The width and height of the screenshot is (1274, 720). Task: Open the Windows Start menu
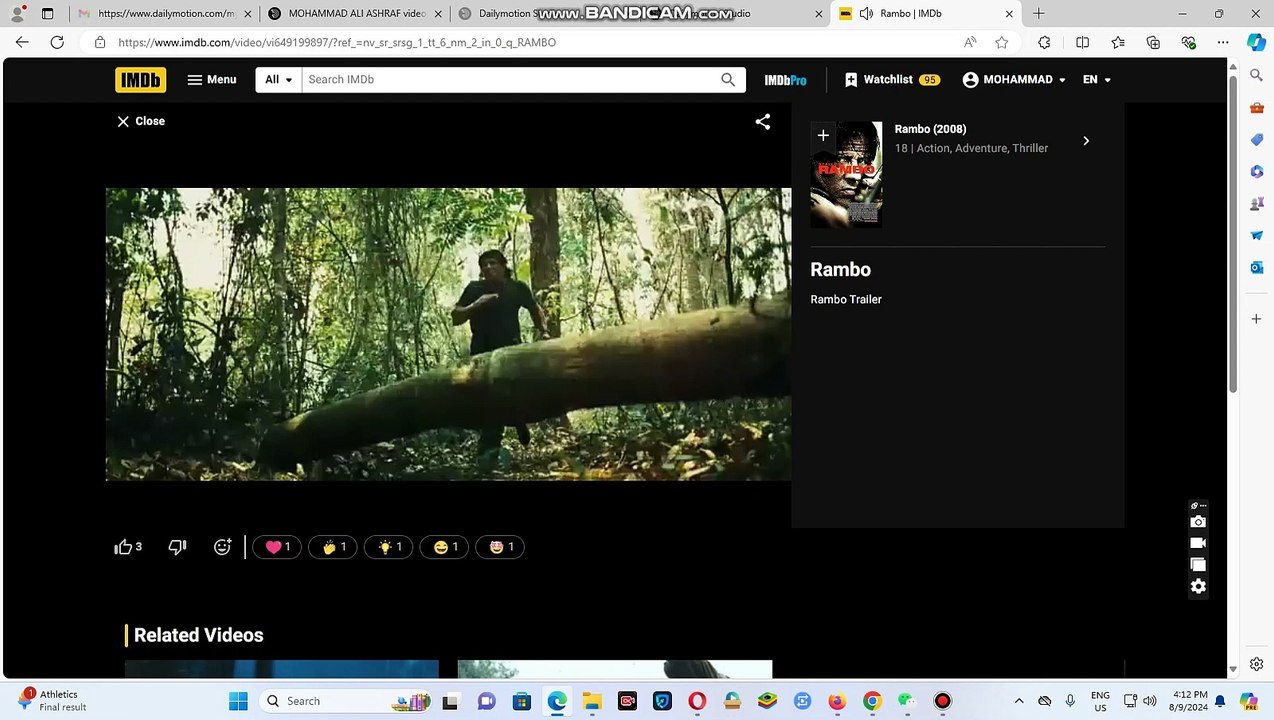tap(238, 701)
